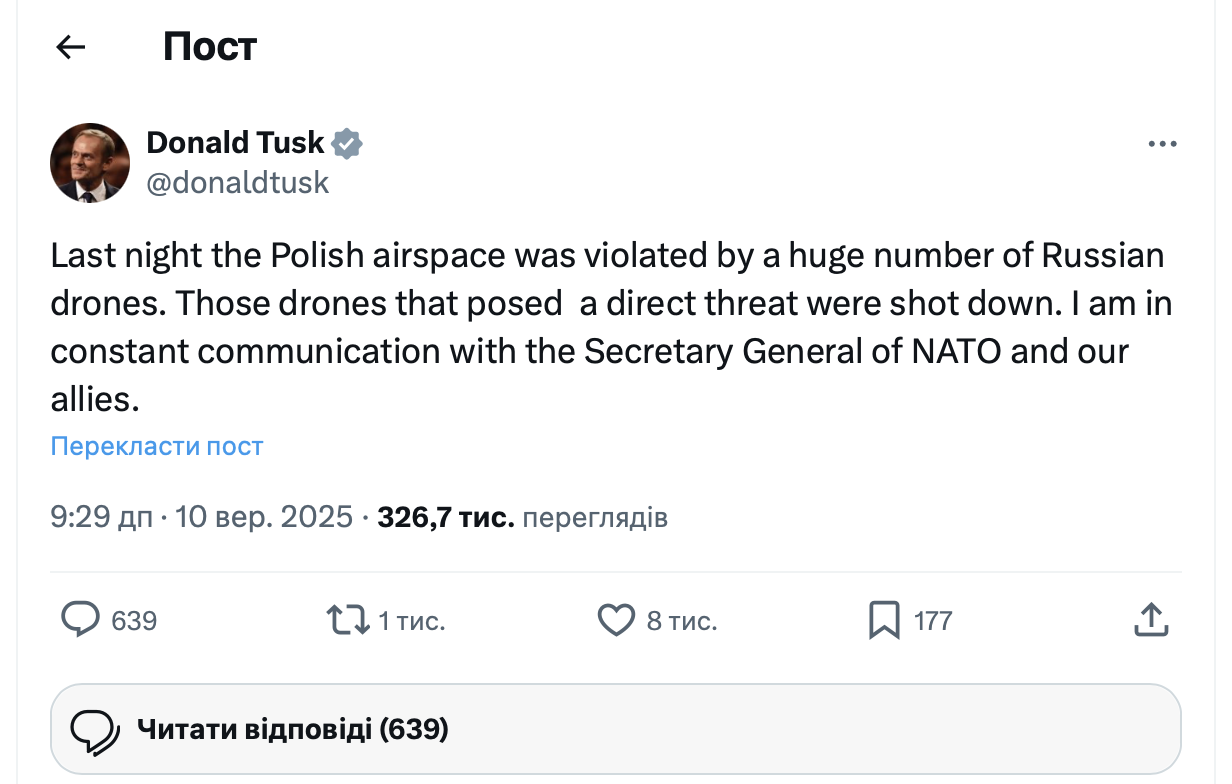Click the like count showing 8 тис.
The height and width of the screenshot is (784, 1232).
coord(685,620)
